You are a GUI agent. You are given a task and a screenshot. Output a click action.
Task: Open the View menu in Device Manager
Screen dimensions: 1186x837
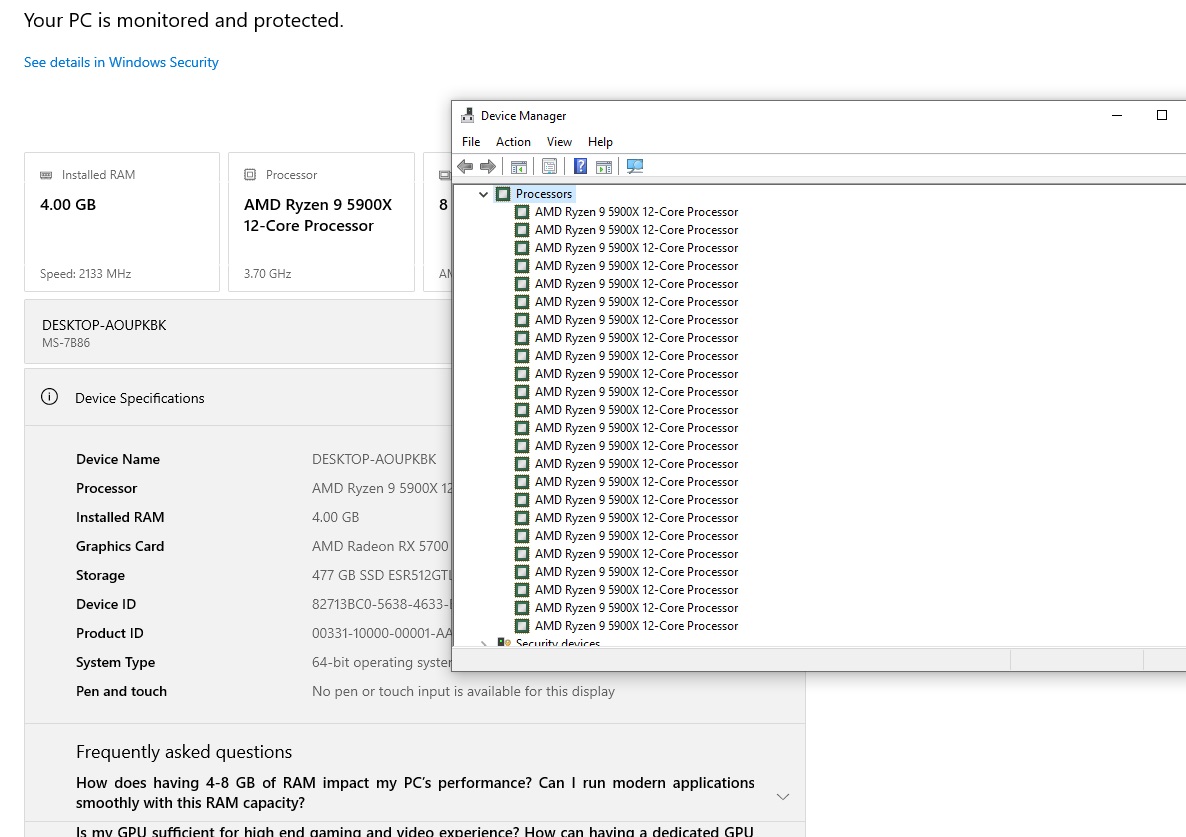[x=559, y=142]
